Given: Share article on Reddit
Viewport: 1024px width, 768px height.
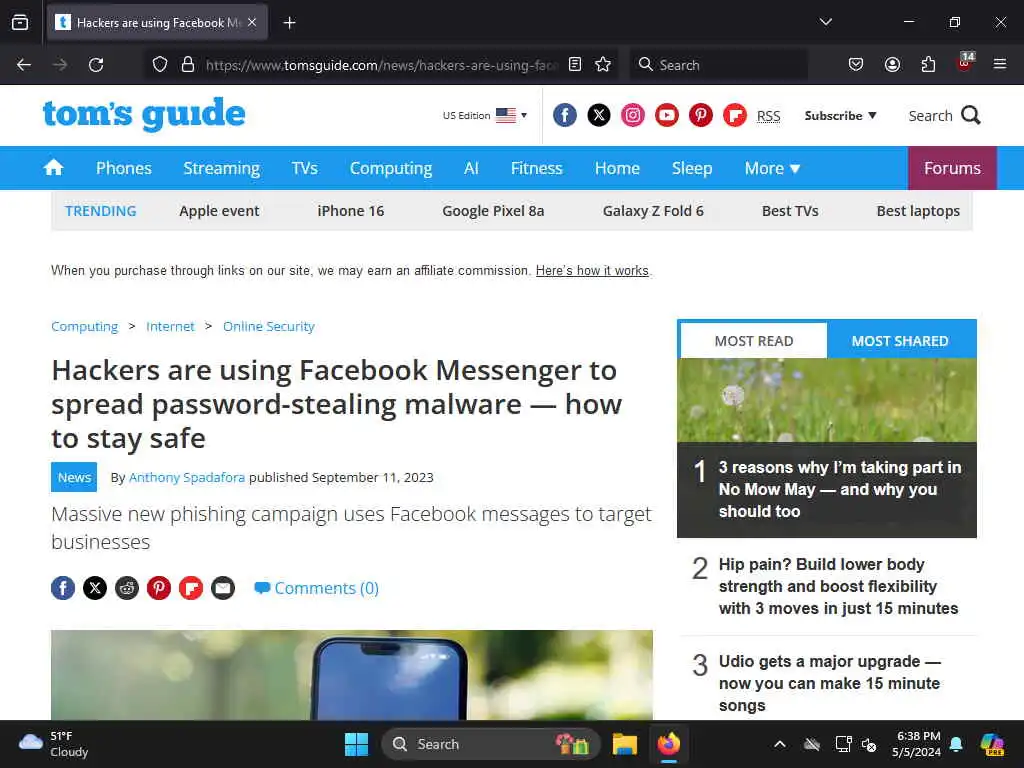Looking at the screenshot, I should (127, 588).
